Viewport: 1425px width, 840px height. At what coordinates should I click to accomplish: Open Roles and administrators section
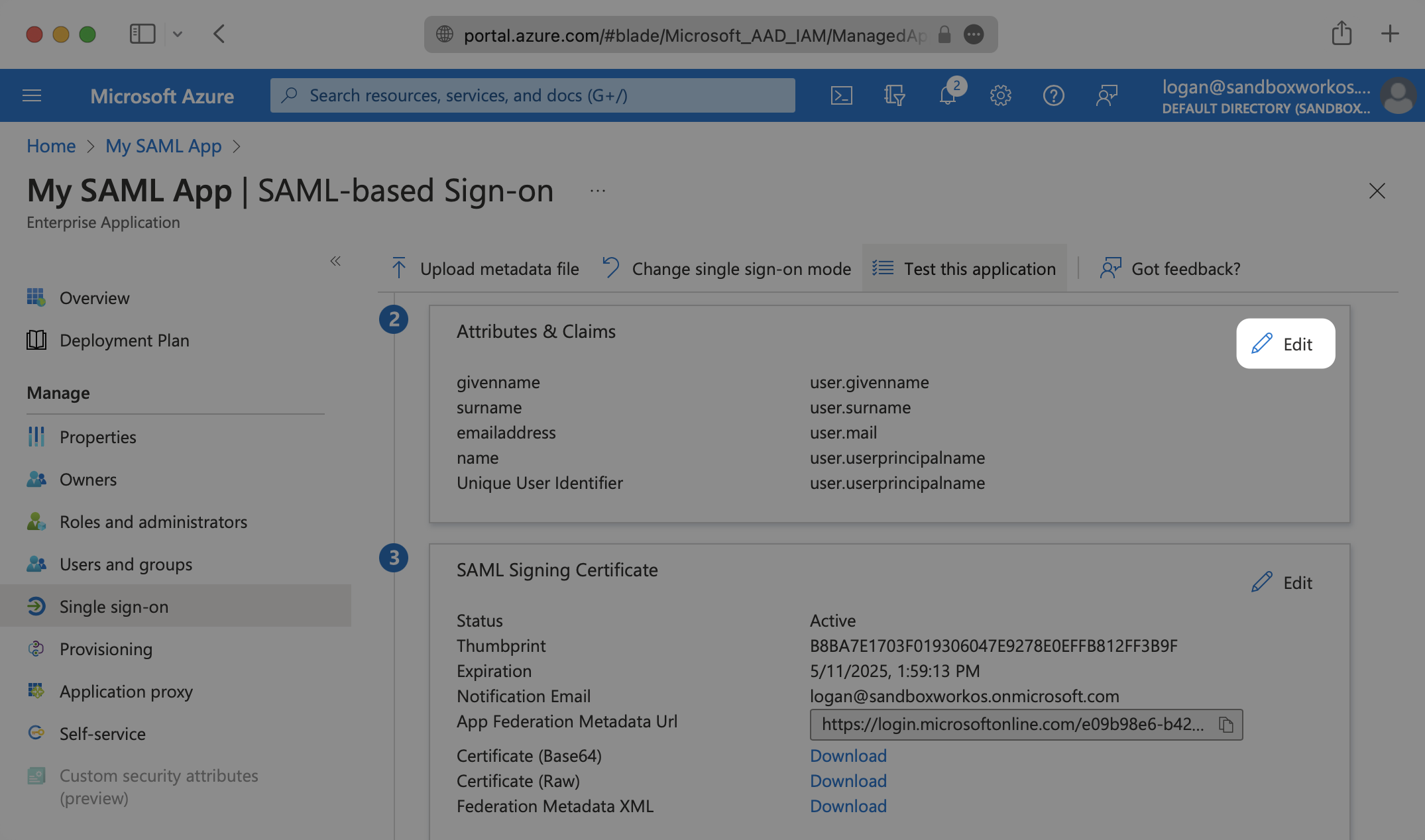click(153, 521)
